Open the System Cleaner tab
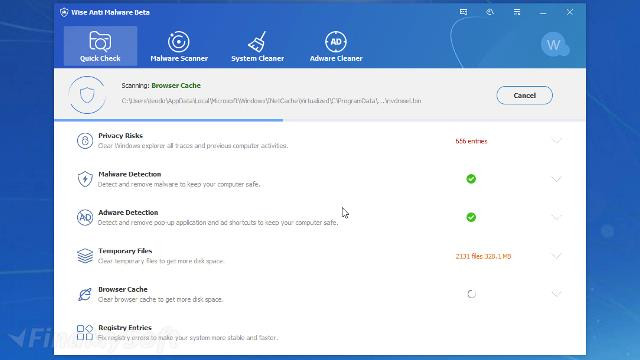Screen dimensions: 640x360 pyautogui.click(x=257, y=47)
